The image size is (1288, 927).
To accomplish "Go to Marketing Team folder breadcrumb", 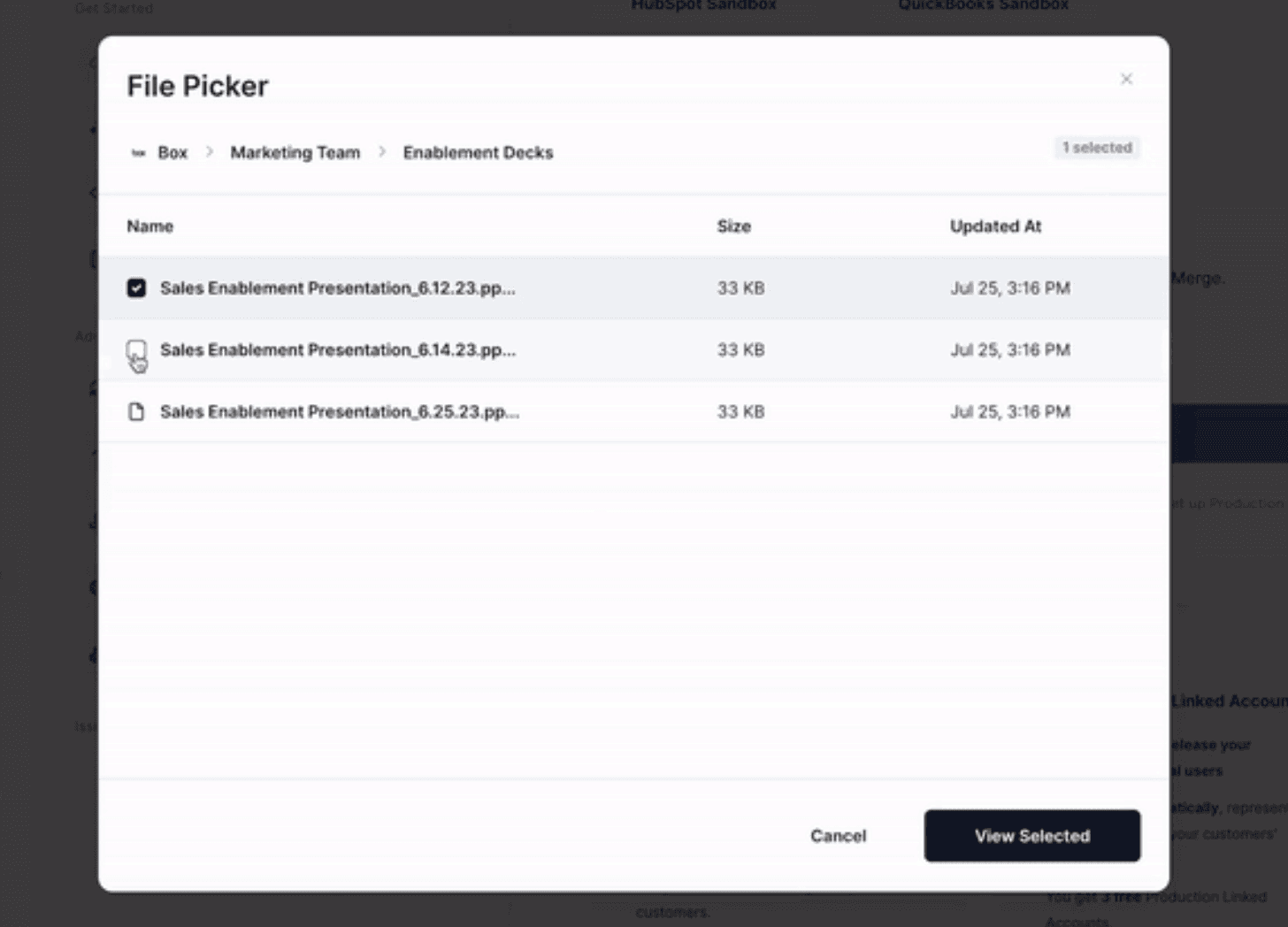I will tap(295, 153).
